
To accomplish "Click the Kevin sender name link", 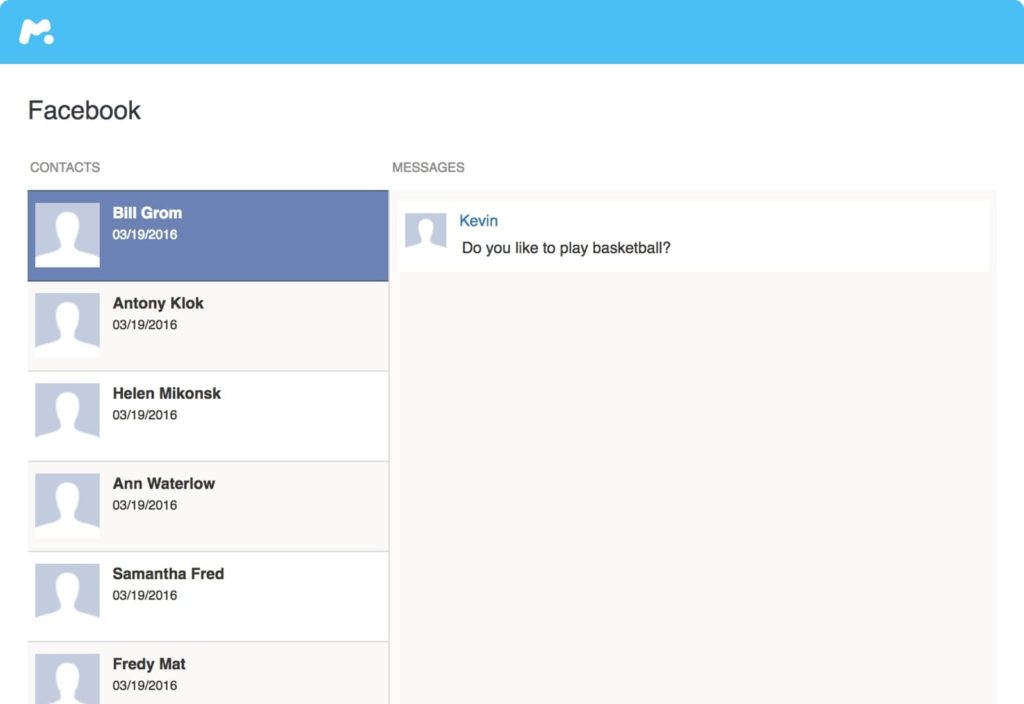I will 478,221.
